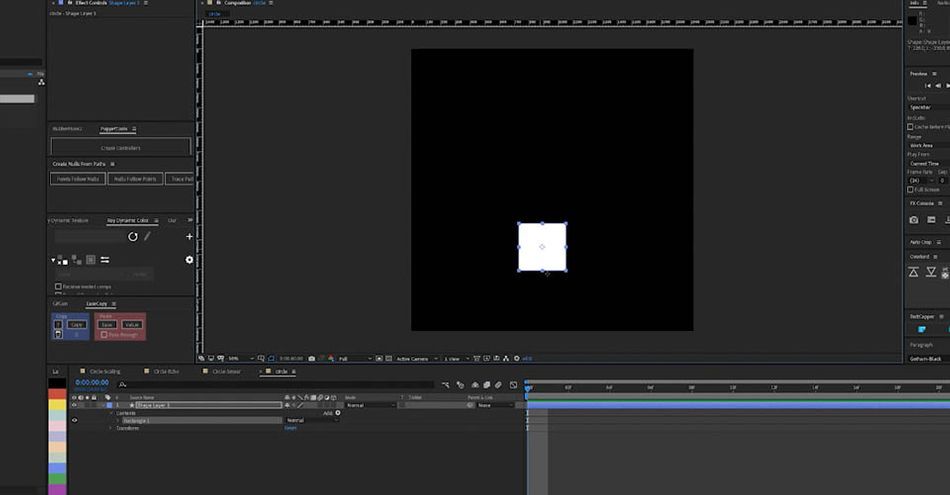Click the red label color swatch

pos(57,394)
